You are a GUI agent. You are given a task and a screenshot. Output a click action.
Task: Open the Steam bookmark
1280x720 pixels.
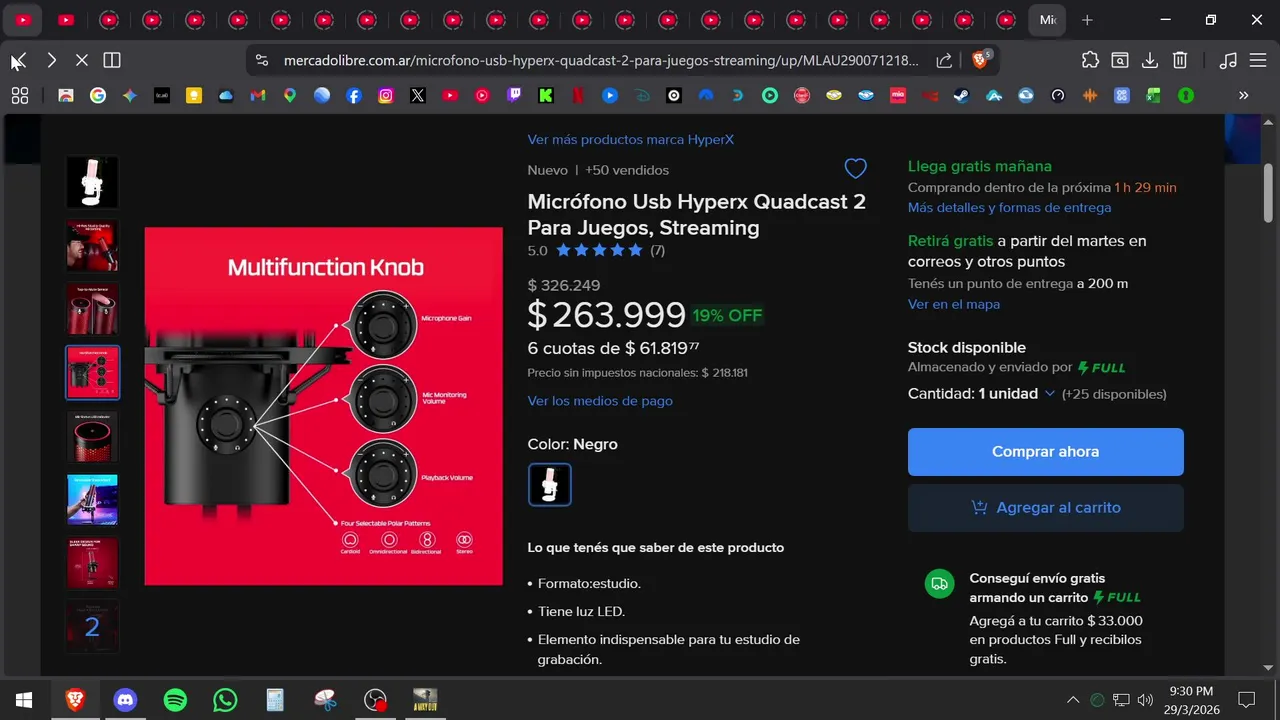[x=962, y=96]
